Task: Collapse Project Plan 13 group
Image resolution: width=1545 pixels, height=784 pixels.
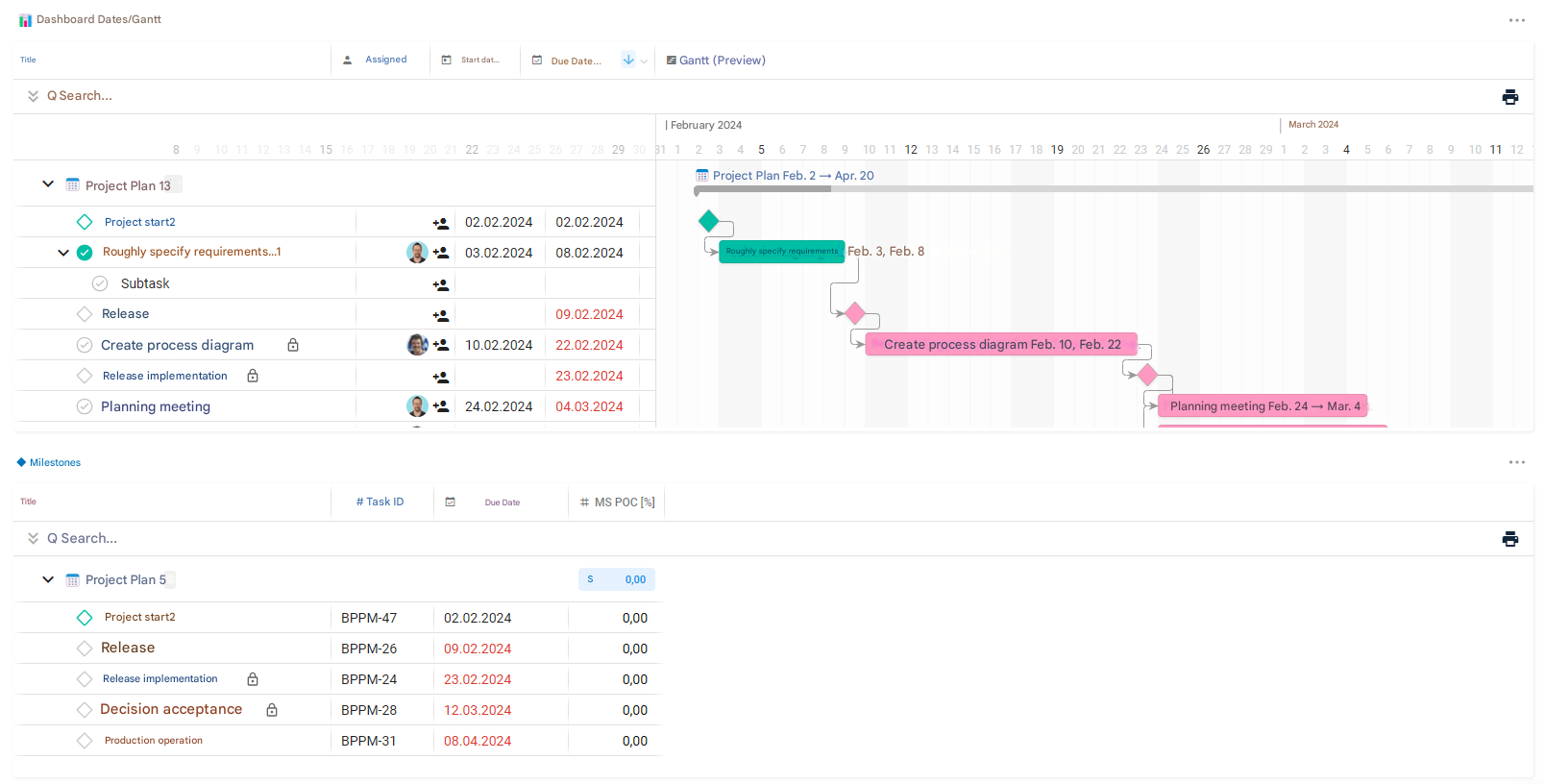Action: coord(48,184)
